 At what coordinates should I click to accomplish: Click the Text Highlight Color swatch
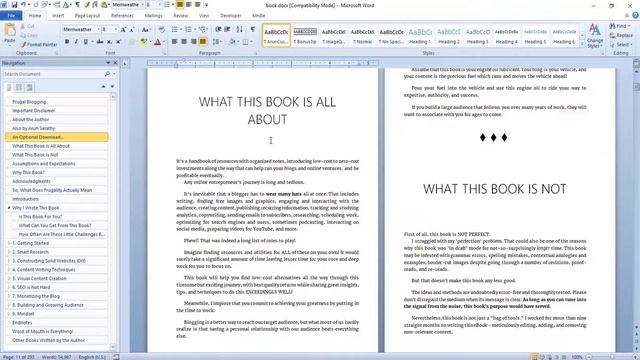pyautogui.click(x=143, y=42)
